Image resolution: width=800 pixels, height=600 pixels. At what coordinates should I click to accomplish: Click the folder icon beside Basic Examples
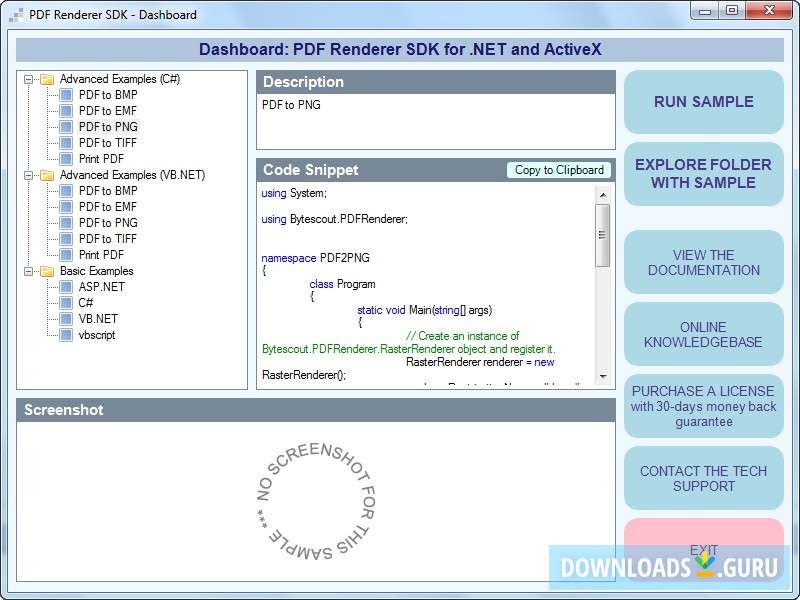coord(45,271)
